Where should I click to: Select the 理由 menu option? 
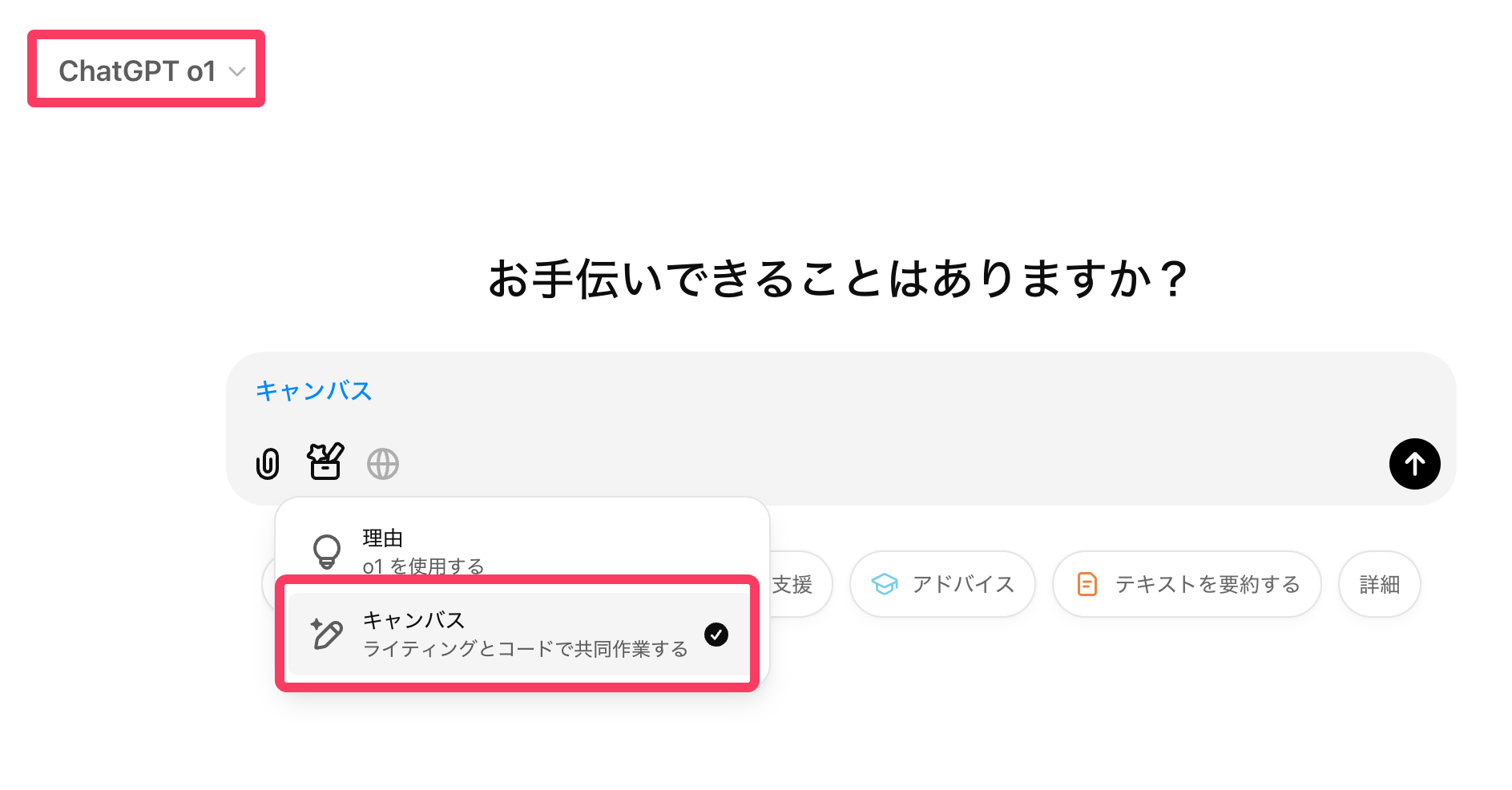point(383,538)
